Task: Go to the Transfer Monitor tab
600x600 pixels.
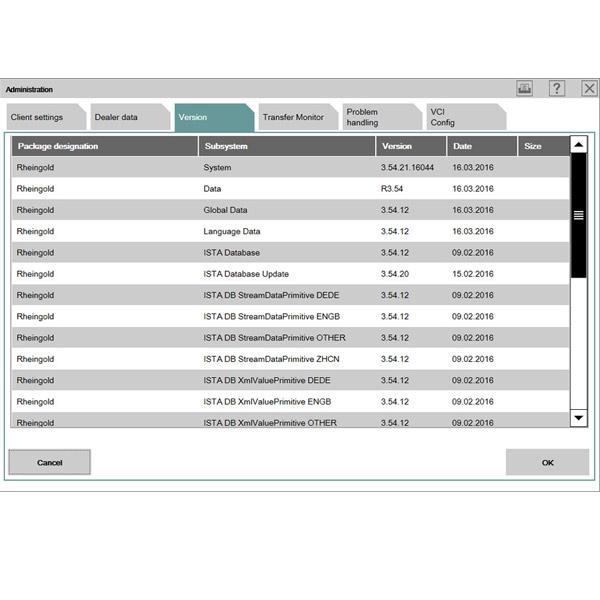Action: 298,117
